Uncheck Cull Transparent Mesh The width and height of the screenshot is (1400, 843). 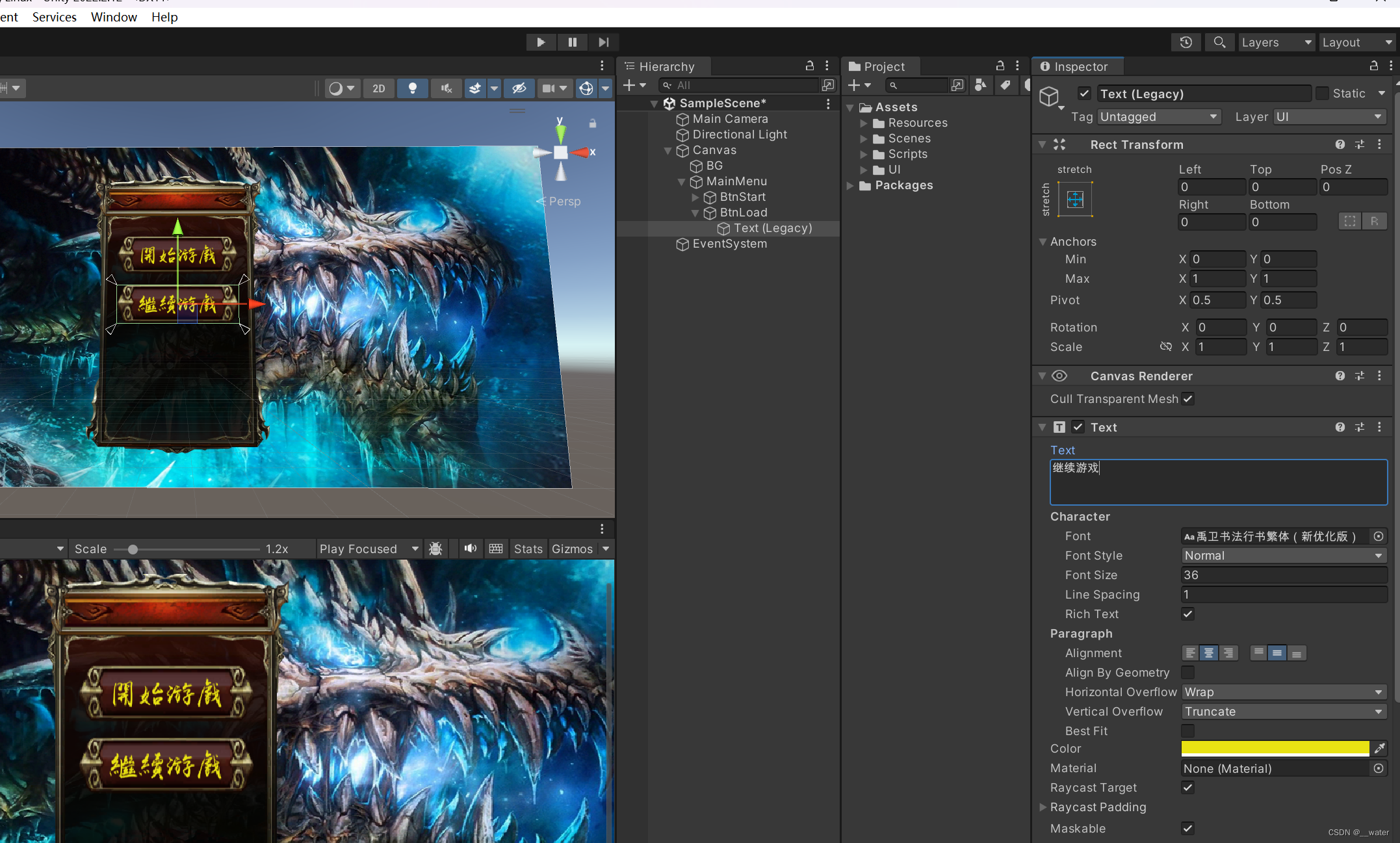(x=1188, y=398)
